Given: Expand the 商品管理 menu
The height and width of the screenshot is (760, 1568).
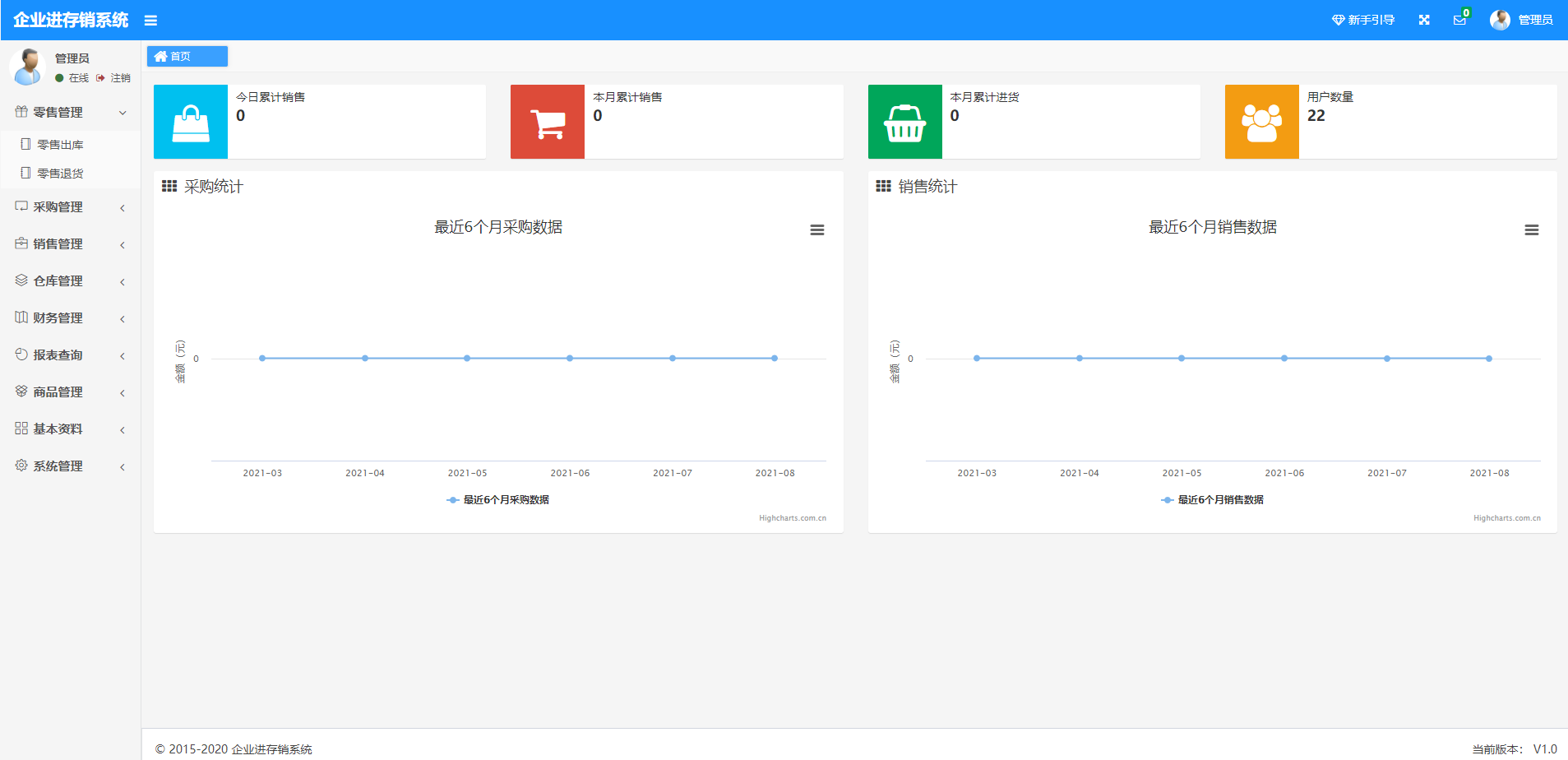Looking at the screenshot, I should [x=71, y=392].
